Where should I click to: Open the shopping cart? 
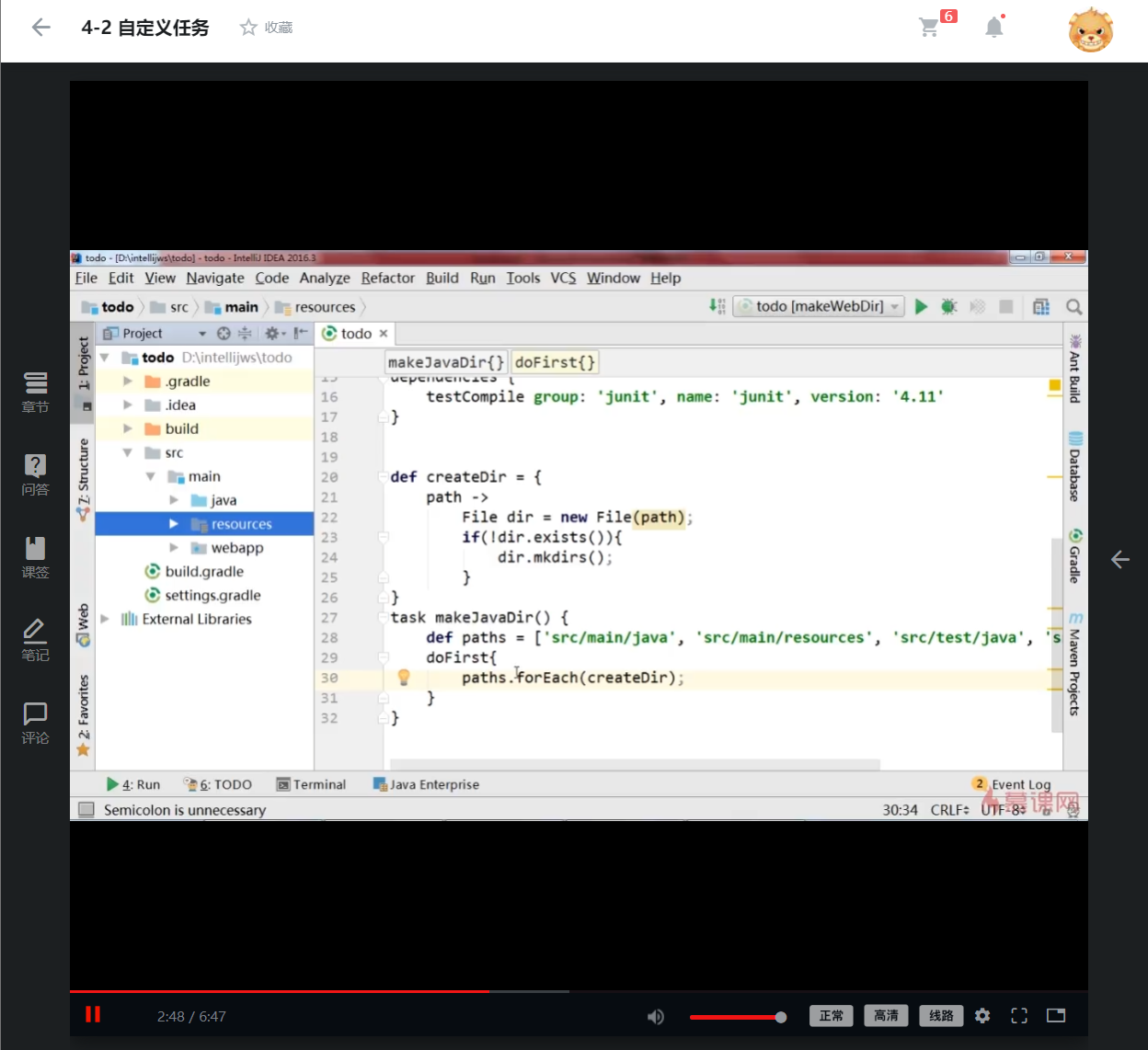coord(929,27)
